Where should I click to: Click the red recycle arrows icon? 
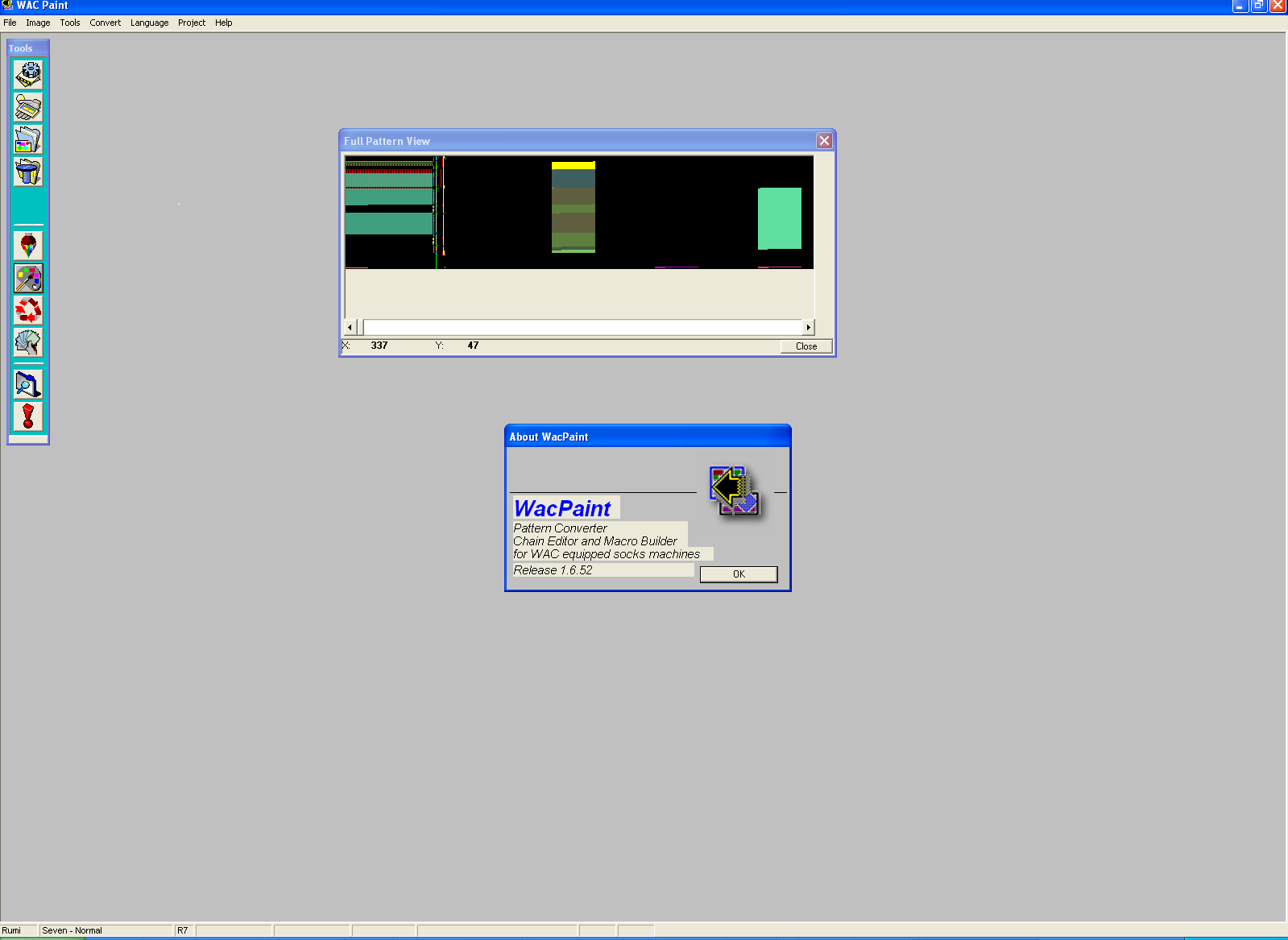[28, 310]
